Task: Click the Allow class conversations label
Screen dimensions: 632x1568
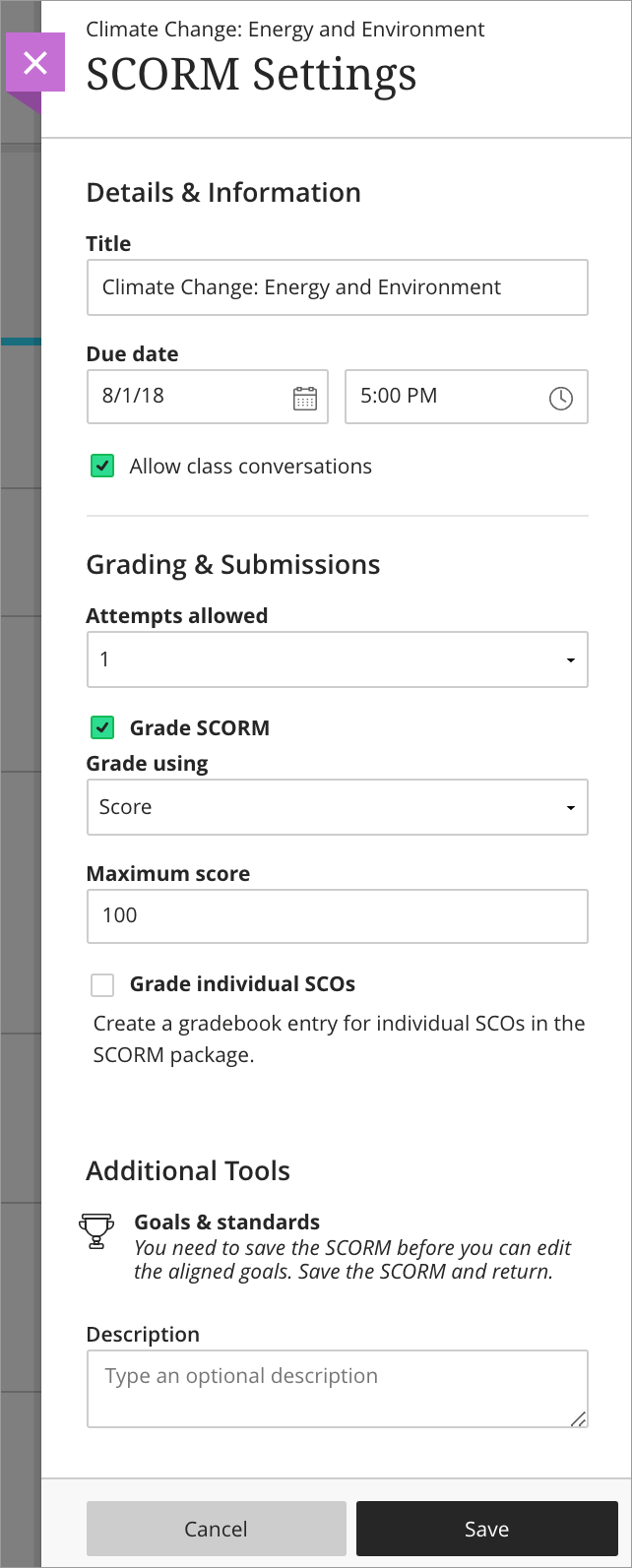Action: pos(251,467)
